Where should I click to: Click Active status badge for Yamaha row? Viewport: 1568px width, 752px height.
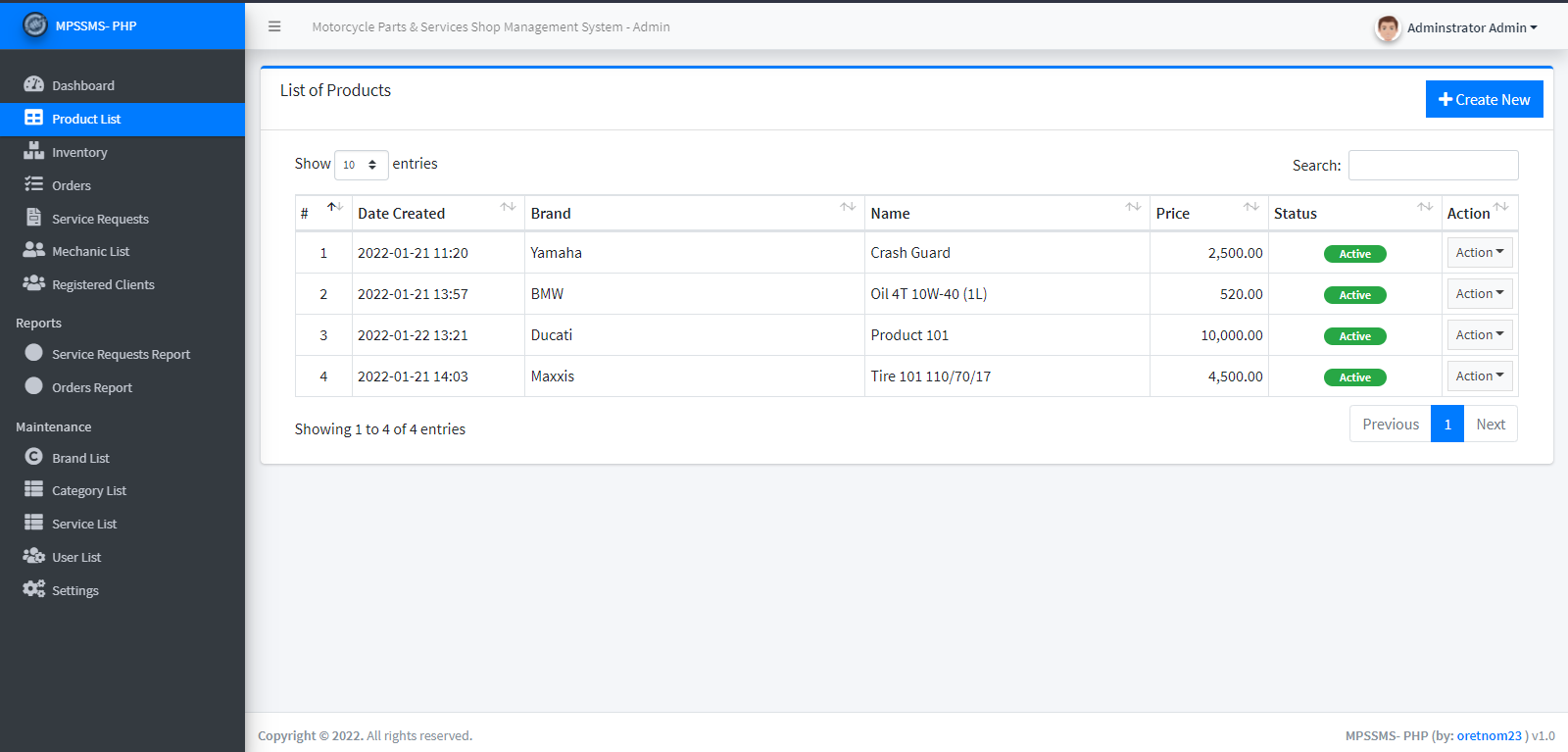[1355, 254]
